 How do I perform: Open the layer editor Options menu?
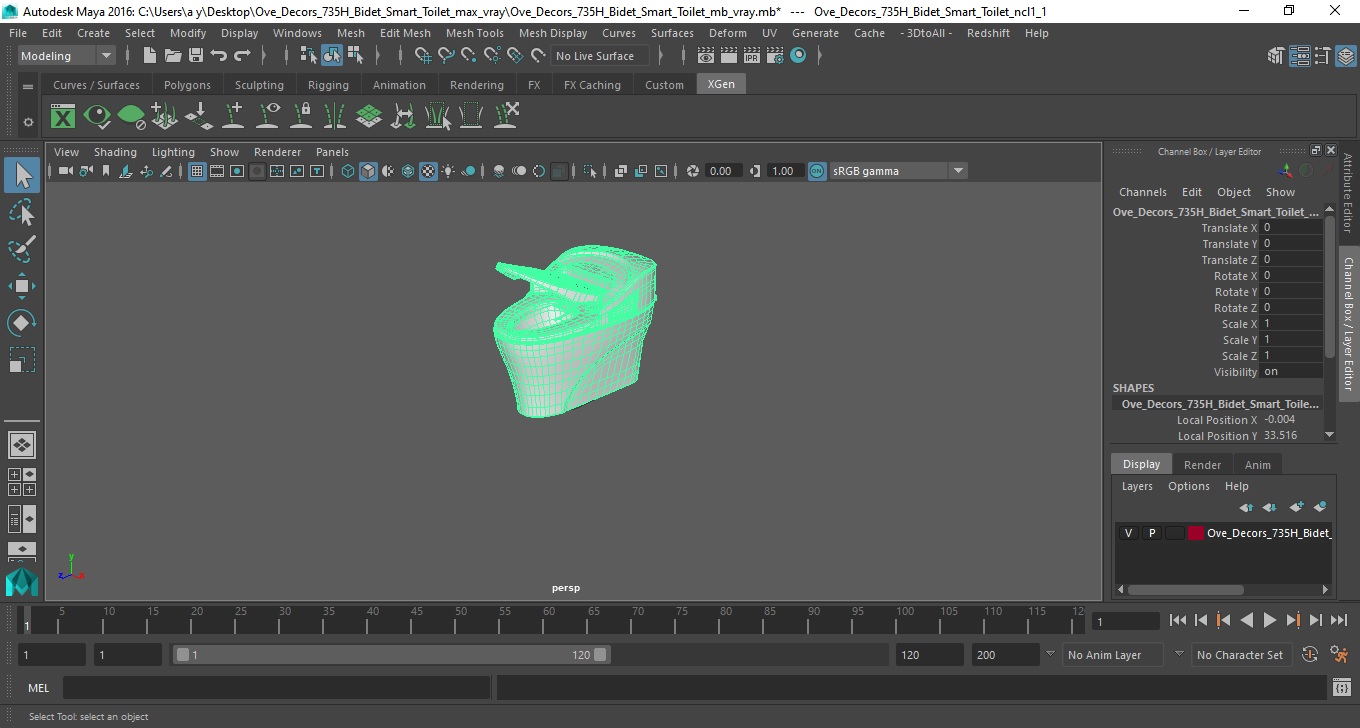click(1188, 486)
